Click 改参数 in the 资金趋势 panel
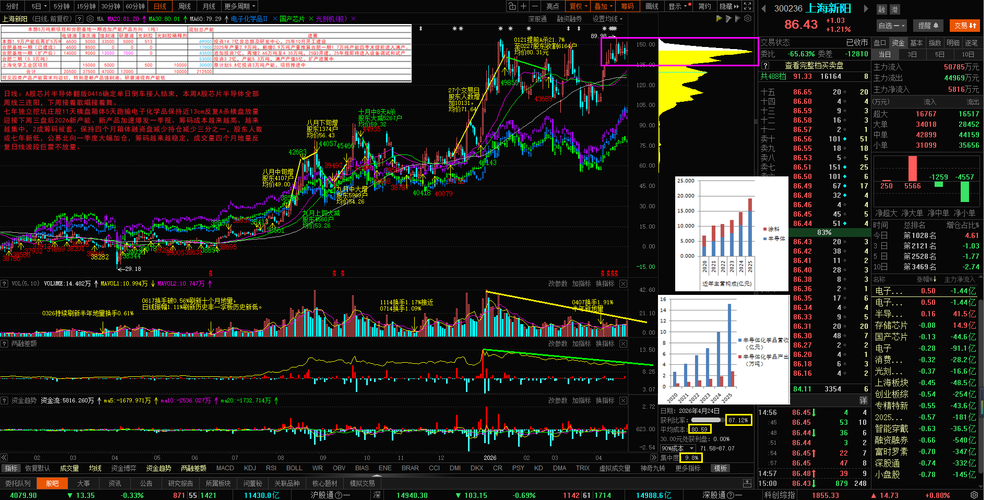Viewport: 984px width, 500px height. [x=558, y=400]
